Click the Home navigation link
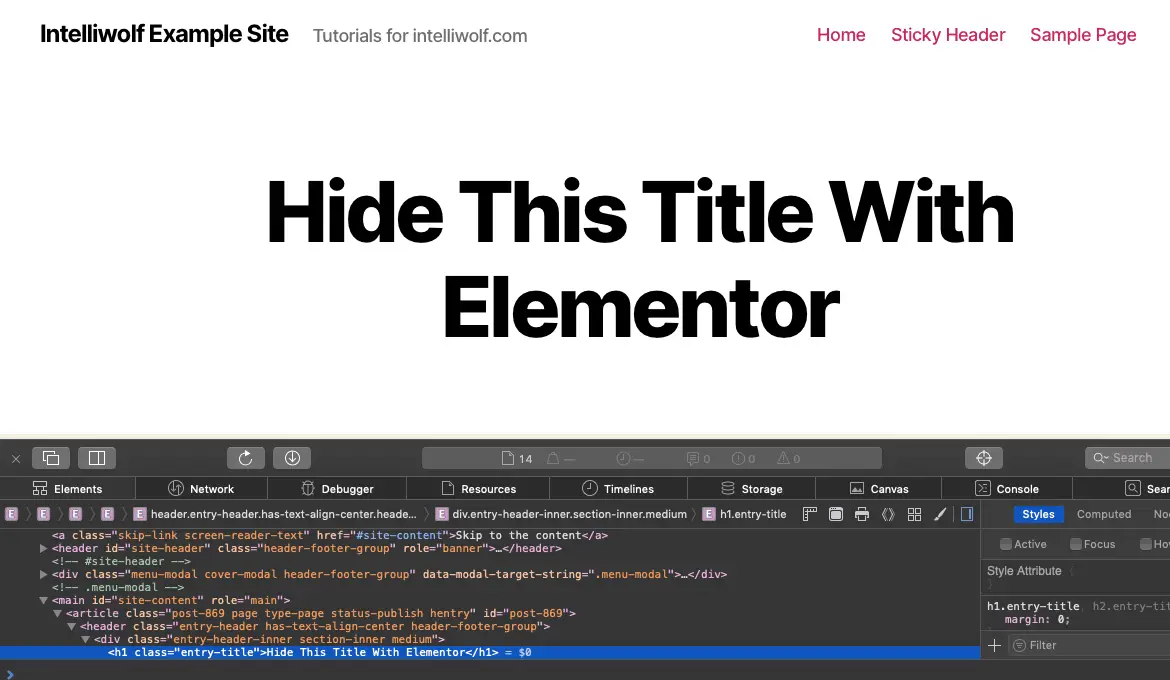This screenshot has width=1170, height=680. (841, 35)
